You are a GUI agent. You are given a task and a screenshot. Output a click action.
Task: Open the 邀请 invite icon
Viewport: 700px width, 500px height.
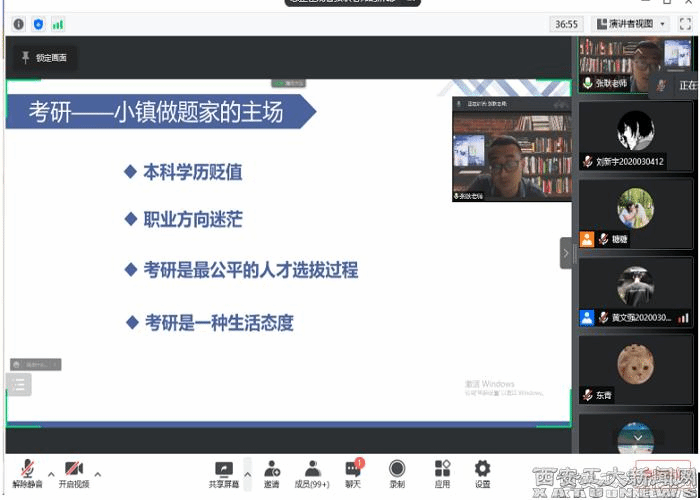click(x=272, y=472)
